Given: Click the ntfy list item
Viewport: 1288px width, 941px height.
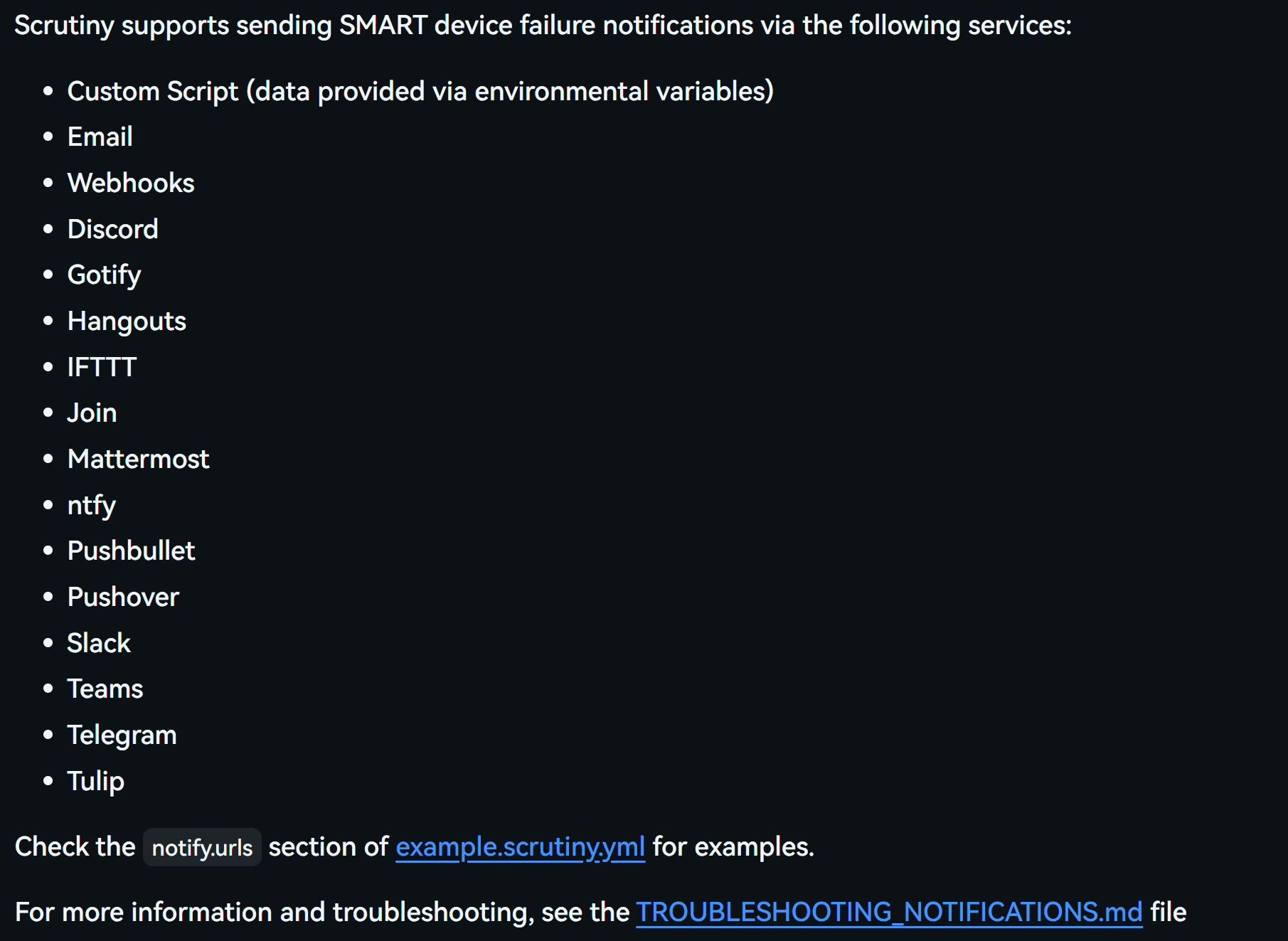Looking at the screenshot, I should pyautogui.click(x=91, y=506).
